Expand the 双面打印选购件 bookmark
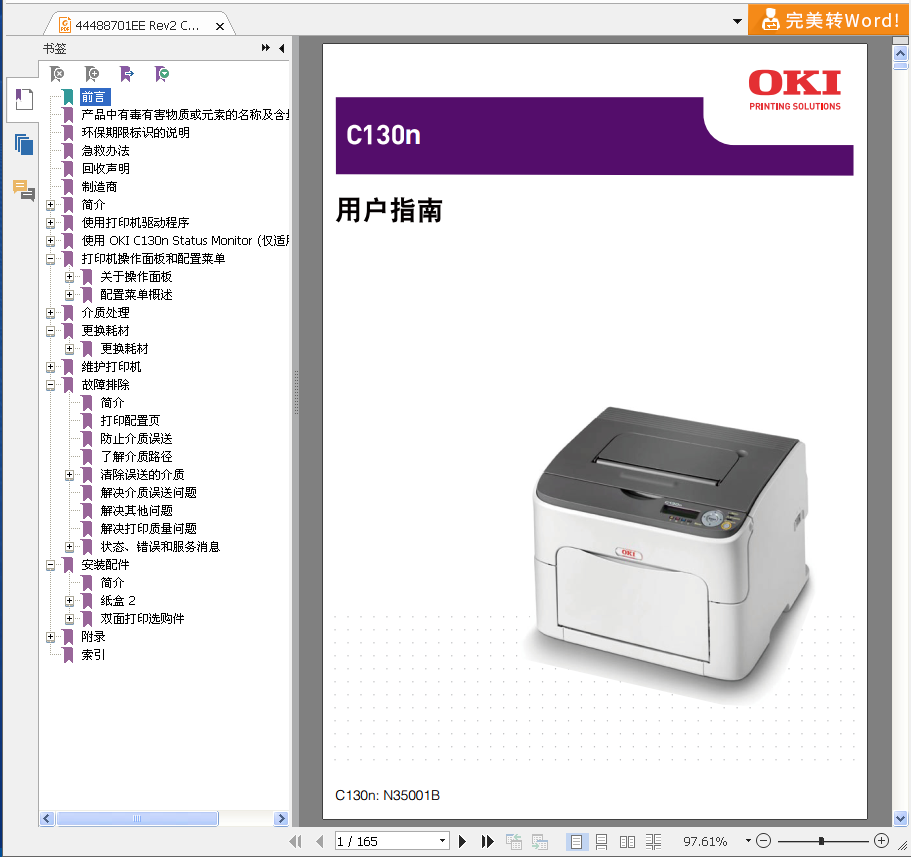 coord(69,619)
